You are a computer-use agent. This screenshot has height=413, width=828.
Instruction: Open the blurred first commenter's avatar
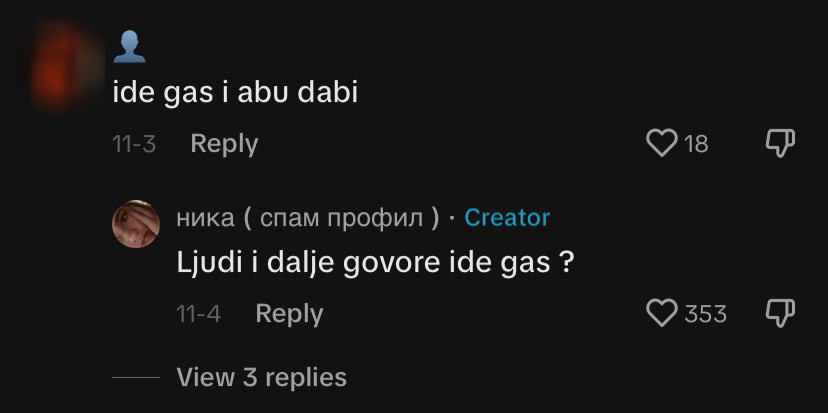66,64
